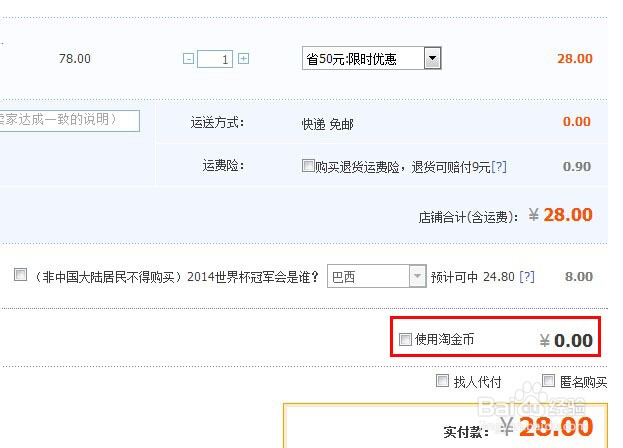Viewport: 623px width, 448px height.
Task: Open the 巴西 team selection dropdown
Action: (377, 276)
